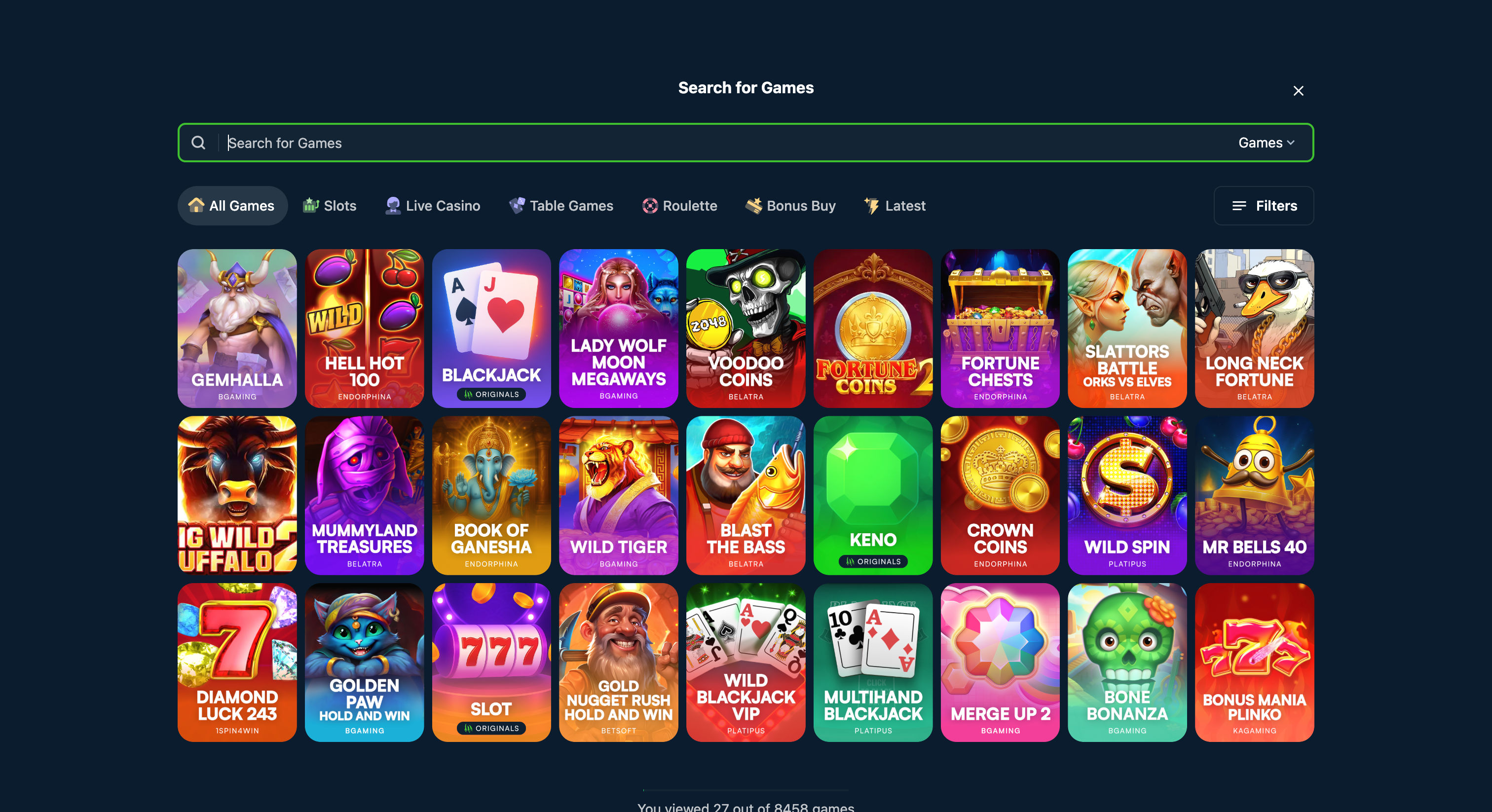Select the Slots category icon

tap(311, 205)
